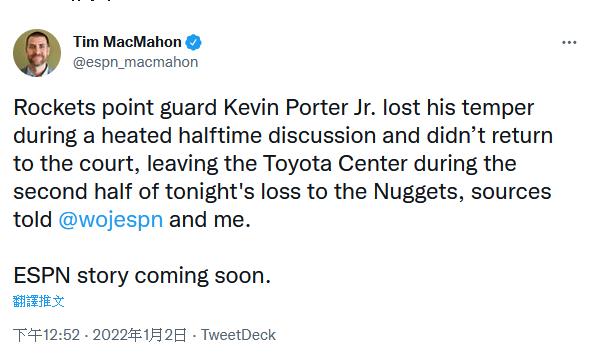Click the word 'Rockets' starting the tweet
The height and width of the screenshot is (360, 594).
pos(55,108)
